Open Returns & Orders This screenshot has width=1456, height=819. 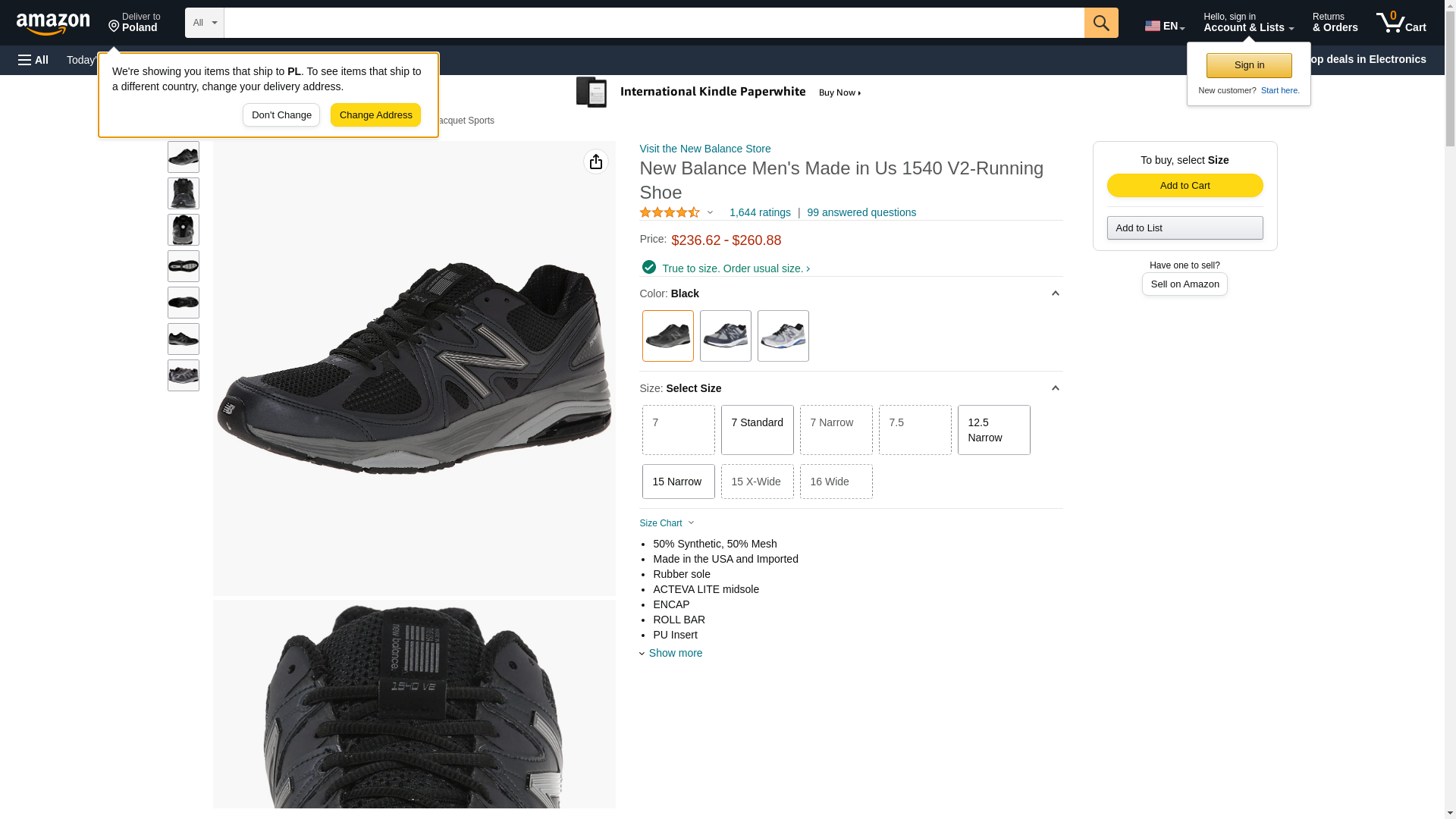point(1334,23)
